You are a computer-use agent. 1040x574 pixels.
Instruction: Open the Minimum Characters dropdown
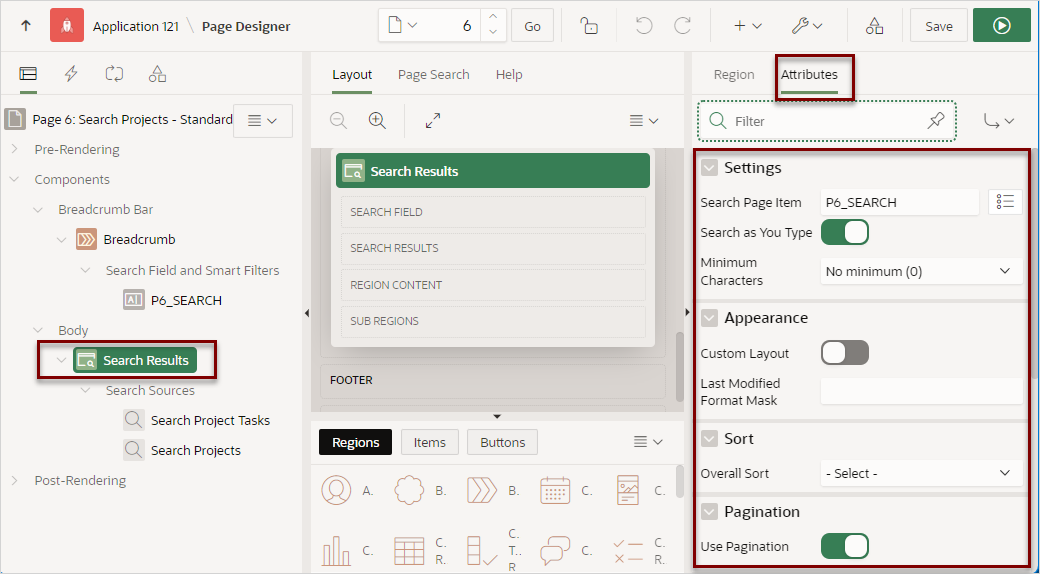921,271
